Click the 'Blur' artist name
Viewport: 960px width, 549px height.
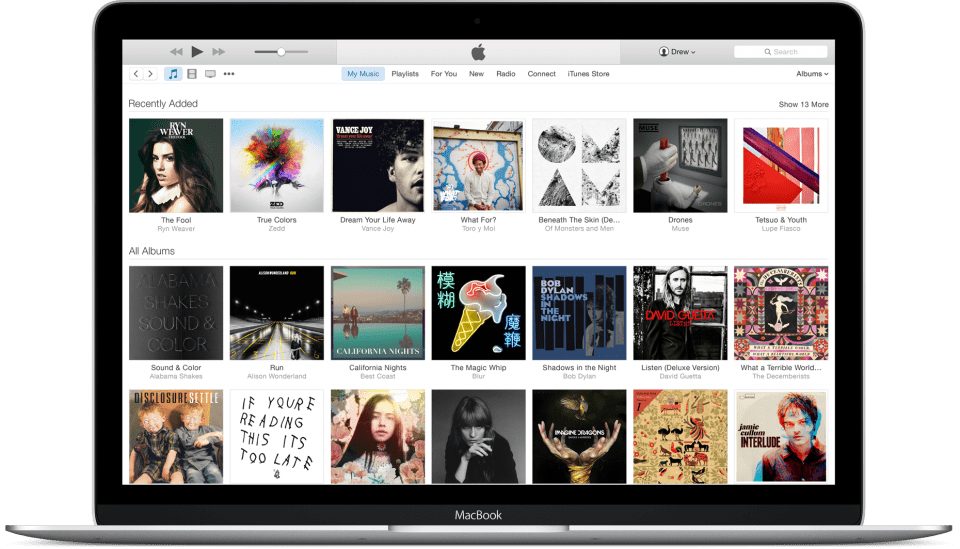coord(478,376)
